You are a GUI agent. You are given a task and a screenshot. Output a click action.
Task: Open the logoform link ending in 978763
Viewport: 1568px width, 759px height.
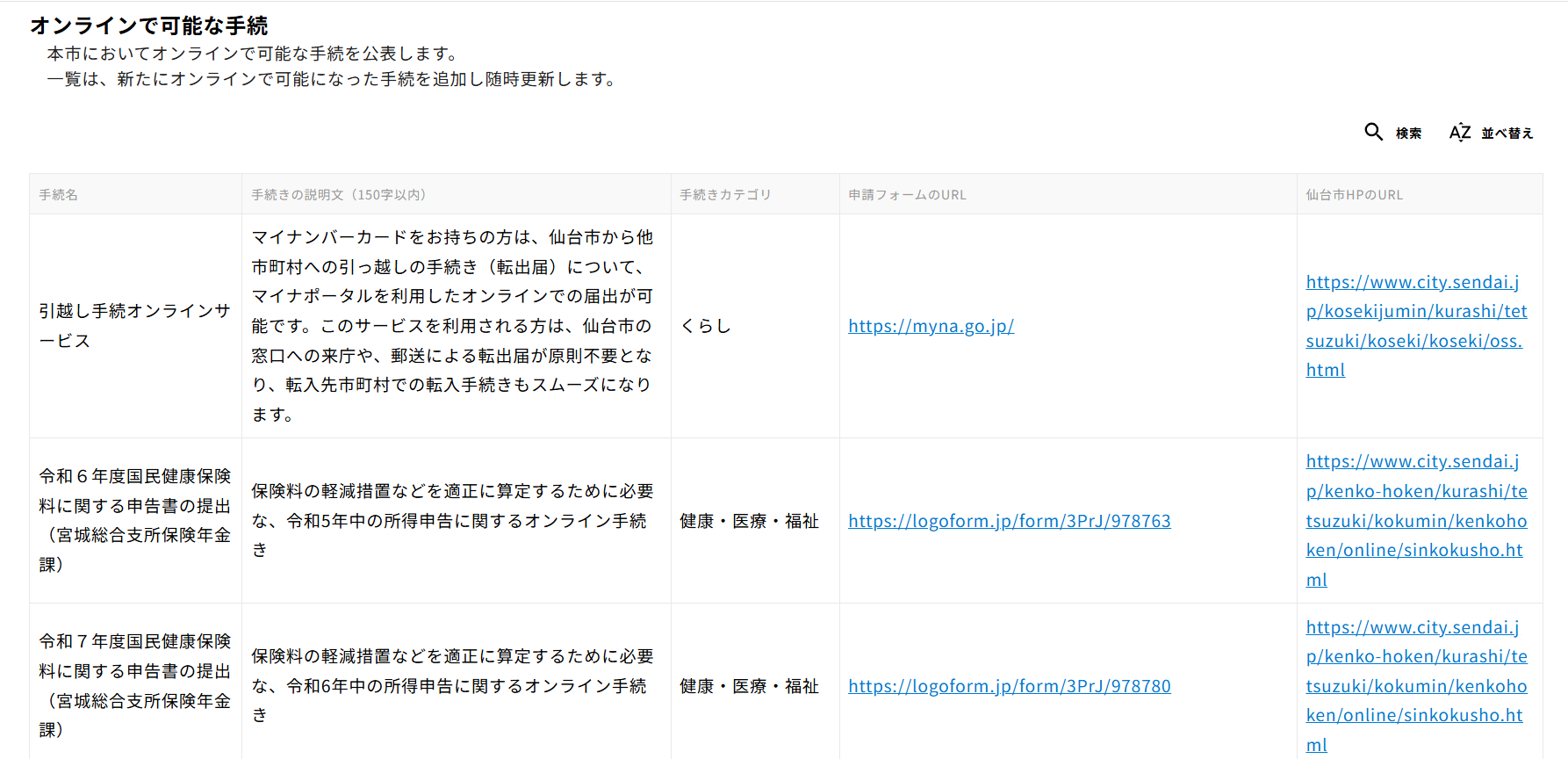(x=1009, y=521)
